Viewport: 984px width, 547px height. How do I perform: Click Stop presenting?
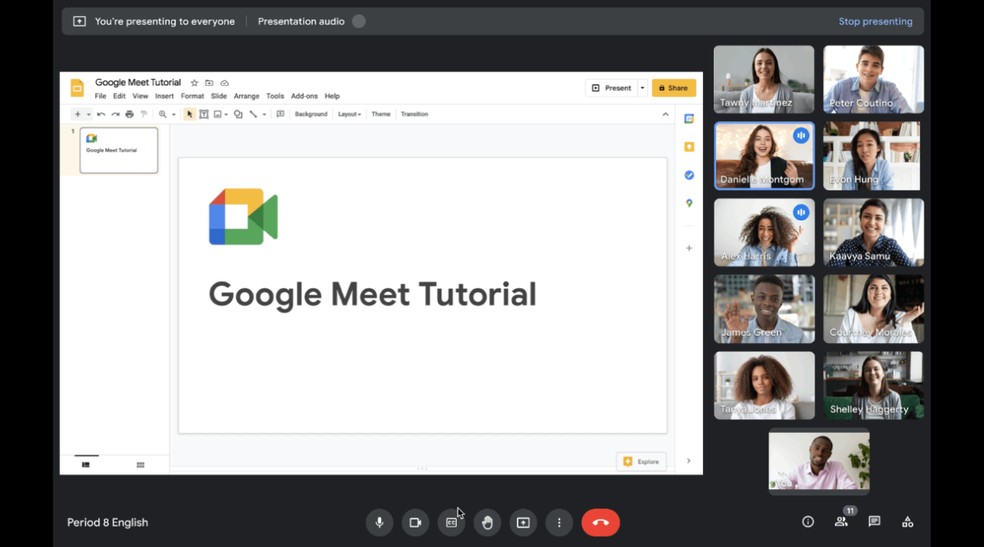875,21
